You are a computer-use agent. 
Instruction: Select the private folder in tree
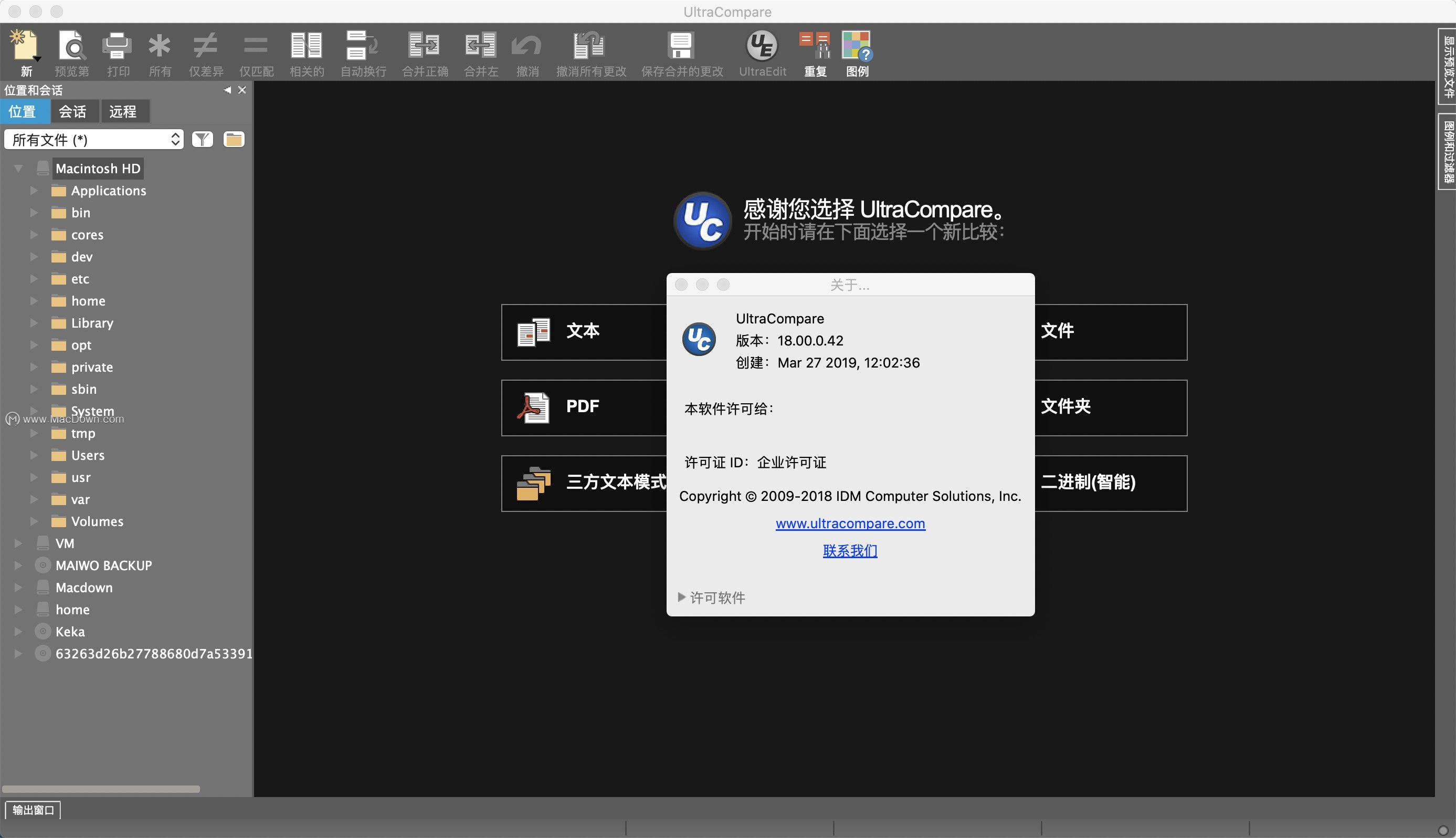[92, 367]
